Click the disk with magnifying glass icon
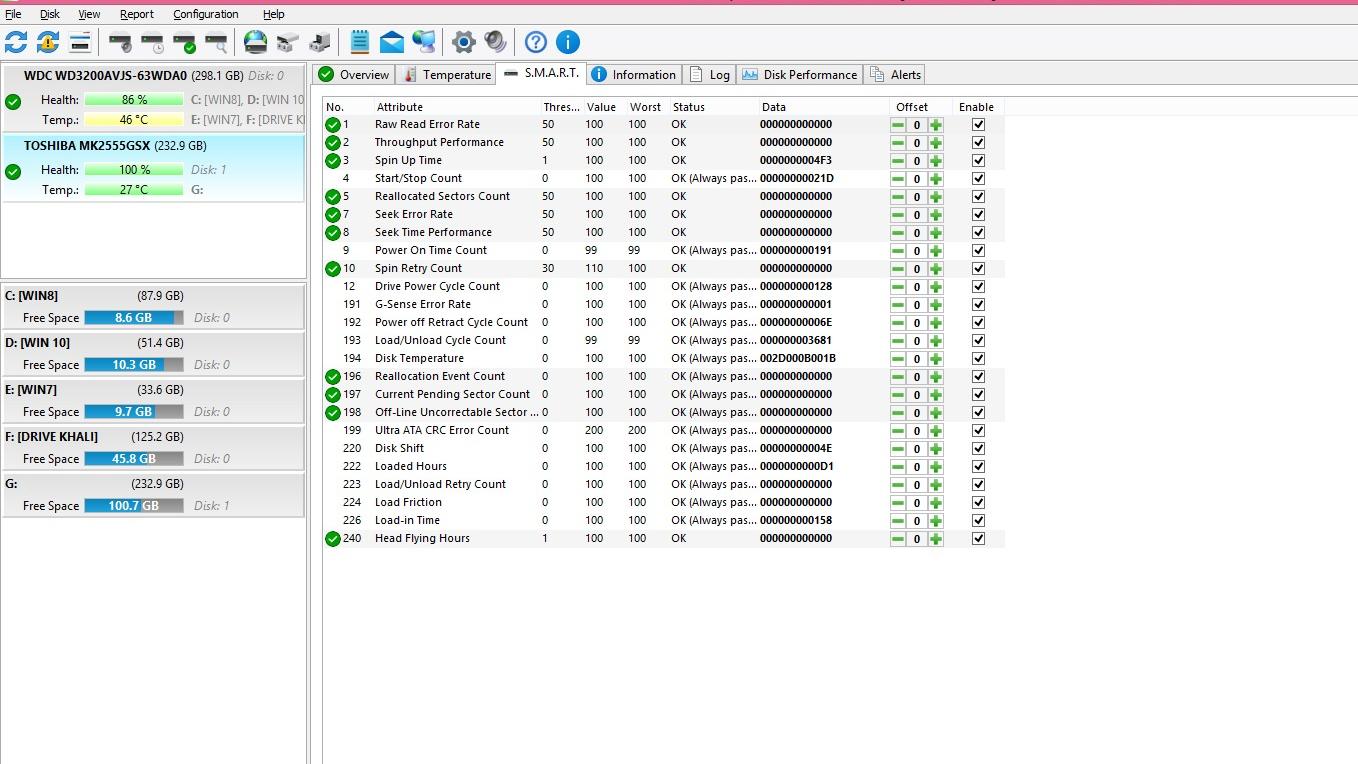The width and height of the screenshot is (1358, 764). point(216,42)
